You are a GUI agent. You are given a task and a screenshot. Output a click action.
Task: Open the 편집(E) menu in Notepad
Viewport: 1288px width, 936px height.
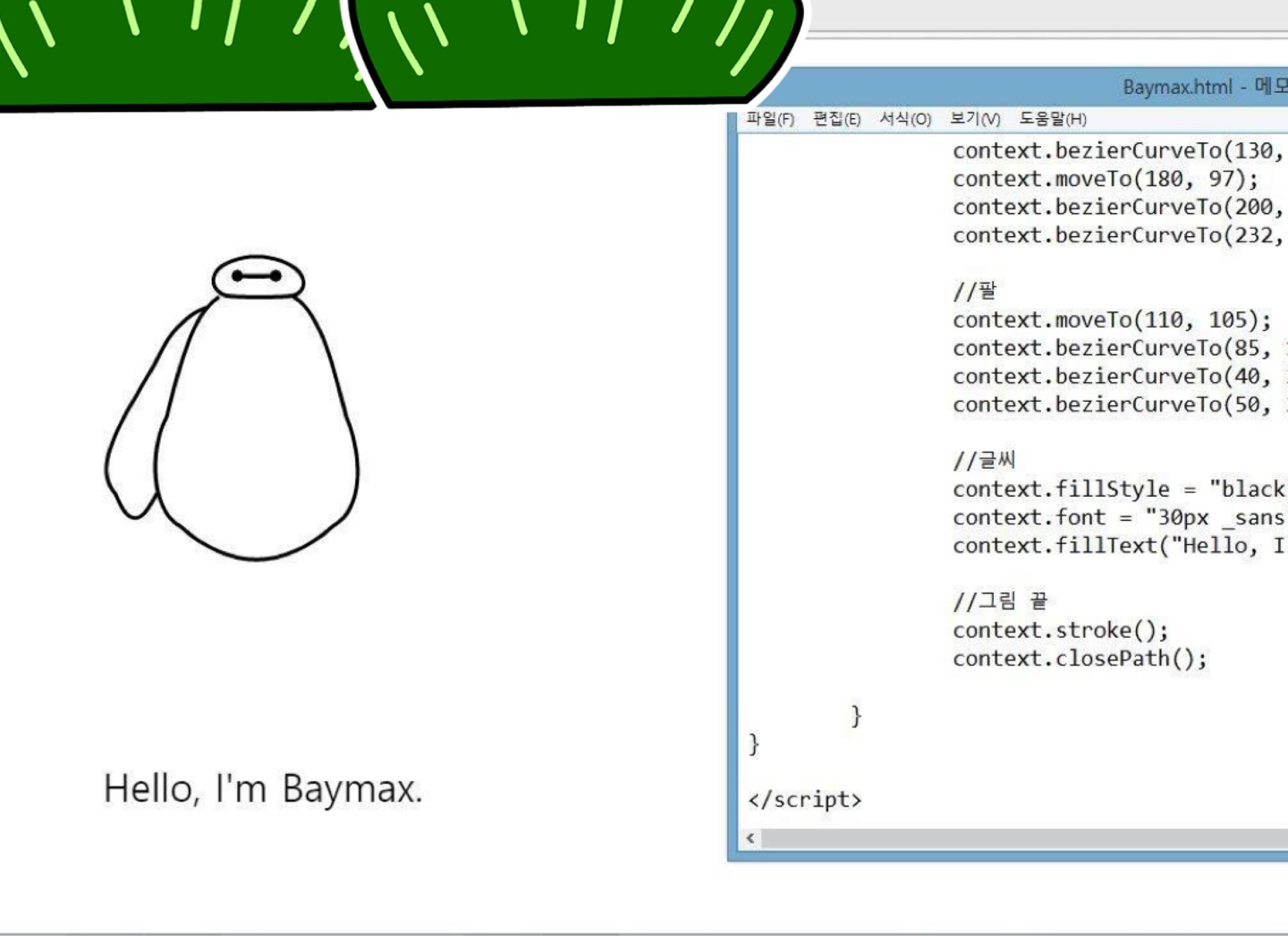836,119
